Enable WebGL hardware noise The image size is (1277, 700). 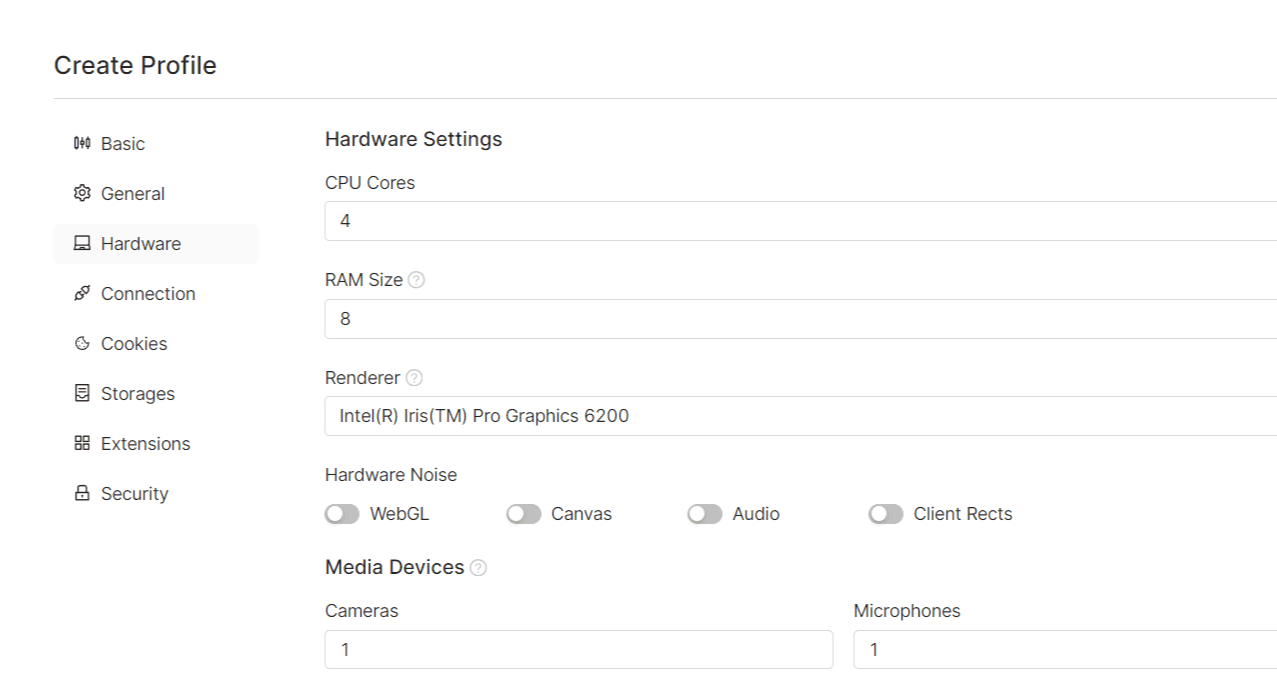tap(342, 514)
